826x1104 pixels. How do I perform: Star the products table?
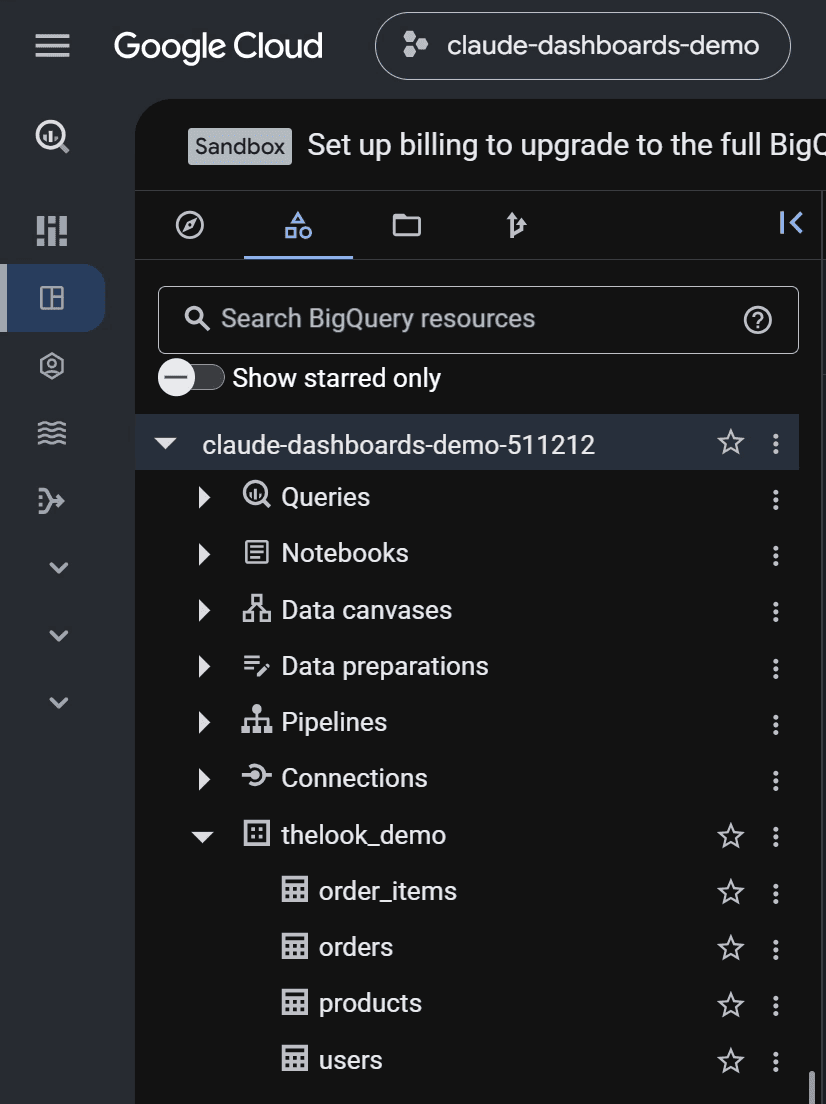(730, 1005)
